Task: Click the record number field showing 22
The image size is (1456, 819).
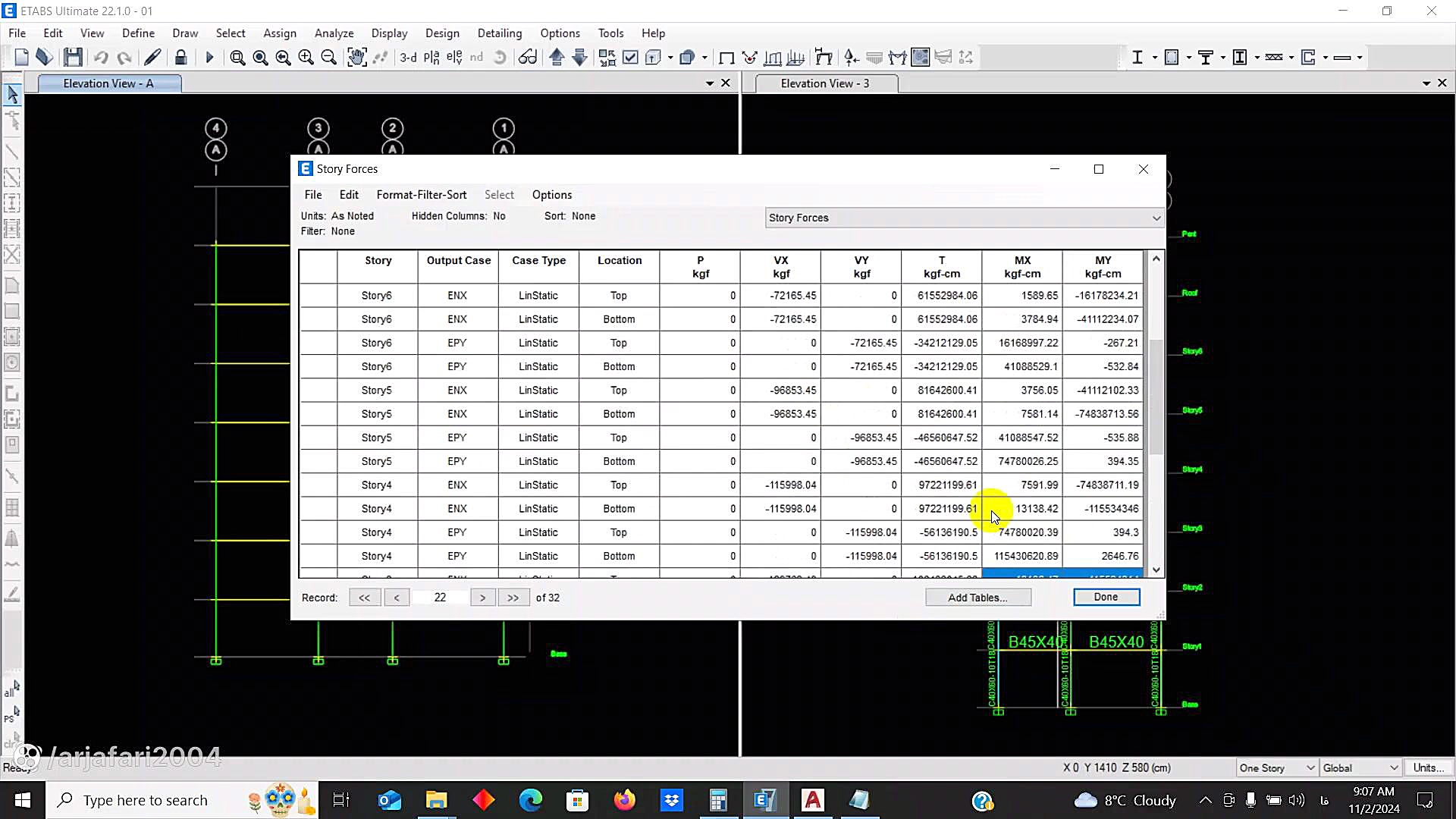Action: click(440, 598)
